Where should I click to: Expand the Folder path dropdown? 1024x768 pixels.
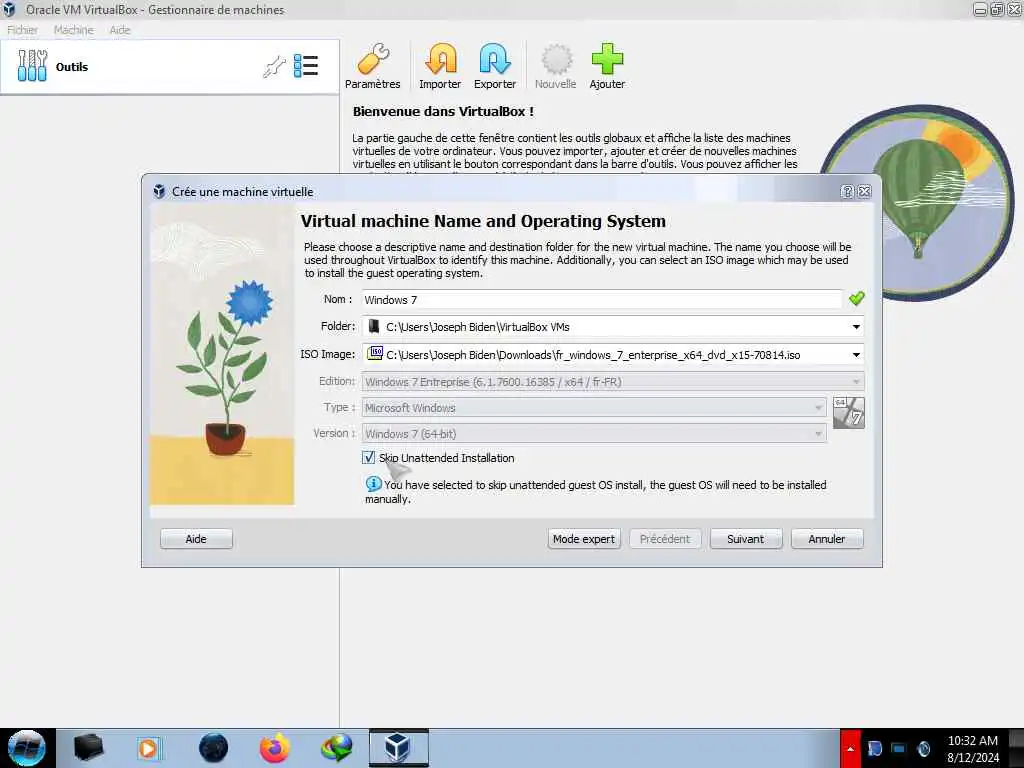click(856, 327)
